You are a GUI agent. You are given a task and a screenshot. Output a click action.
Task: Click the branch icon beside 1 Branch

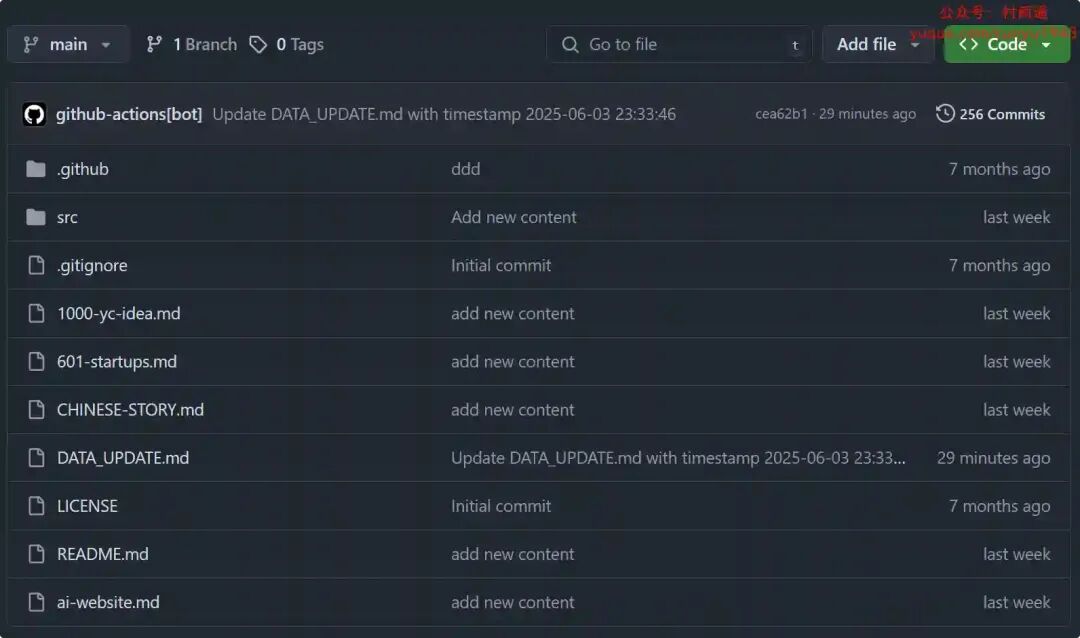click(x=154, y=44)
